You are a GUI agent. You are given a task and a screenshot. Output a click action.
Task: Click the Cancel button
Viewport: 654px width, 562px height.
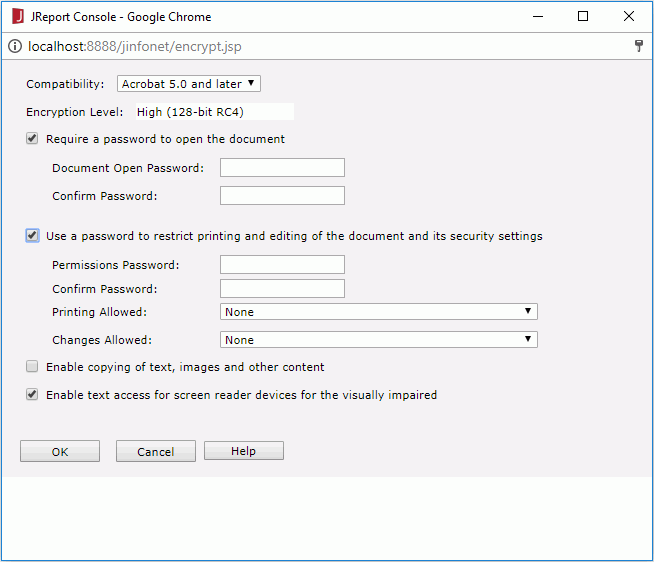point(156,451)
